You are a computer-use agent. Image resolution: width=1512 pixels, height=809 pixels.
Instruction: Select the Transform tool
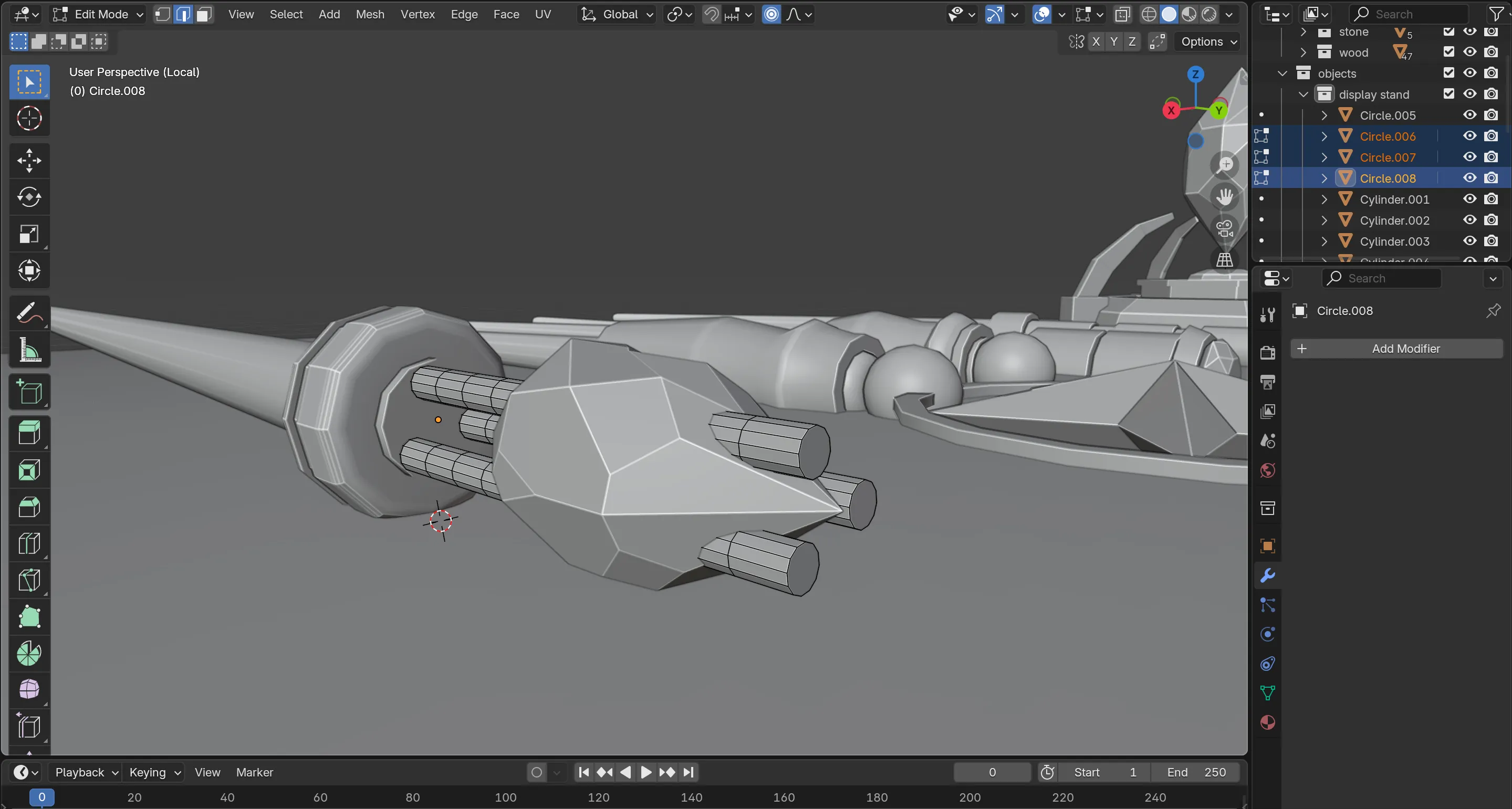[29, 271]
